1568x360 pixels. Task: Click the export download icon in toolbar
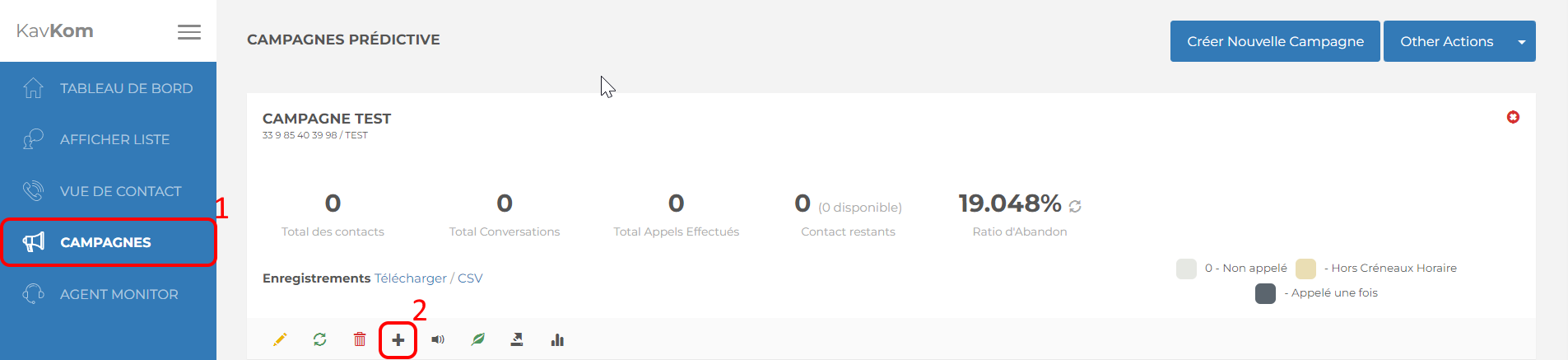coord(517,339)
